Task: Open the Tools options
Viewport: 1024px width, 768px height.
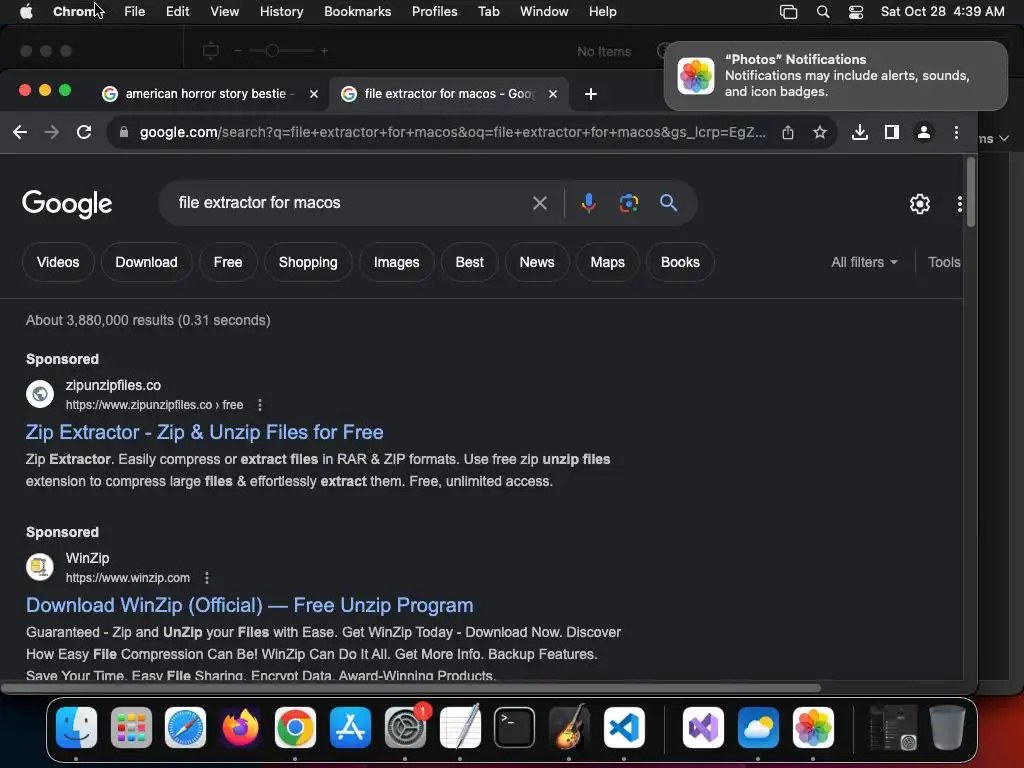Action: pyautogui.click(x=944, y=263)
